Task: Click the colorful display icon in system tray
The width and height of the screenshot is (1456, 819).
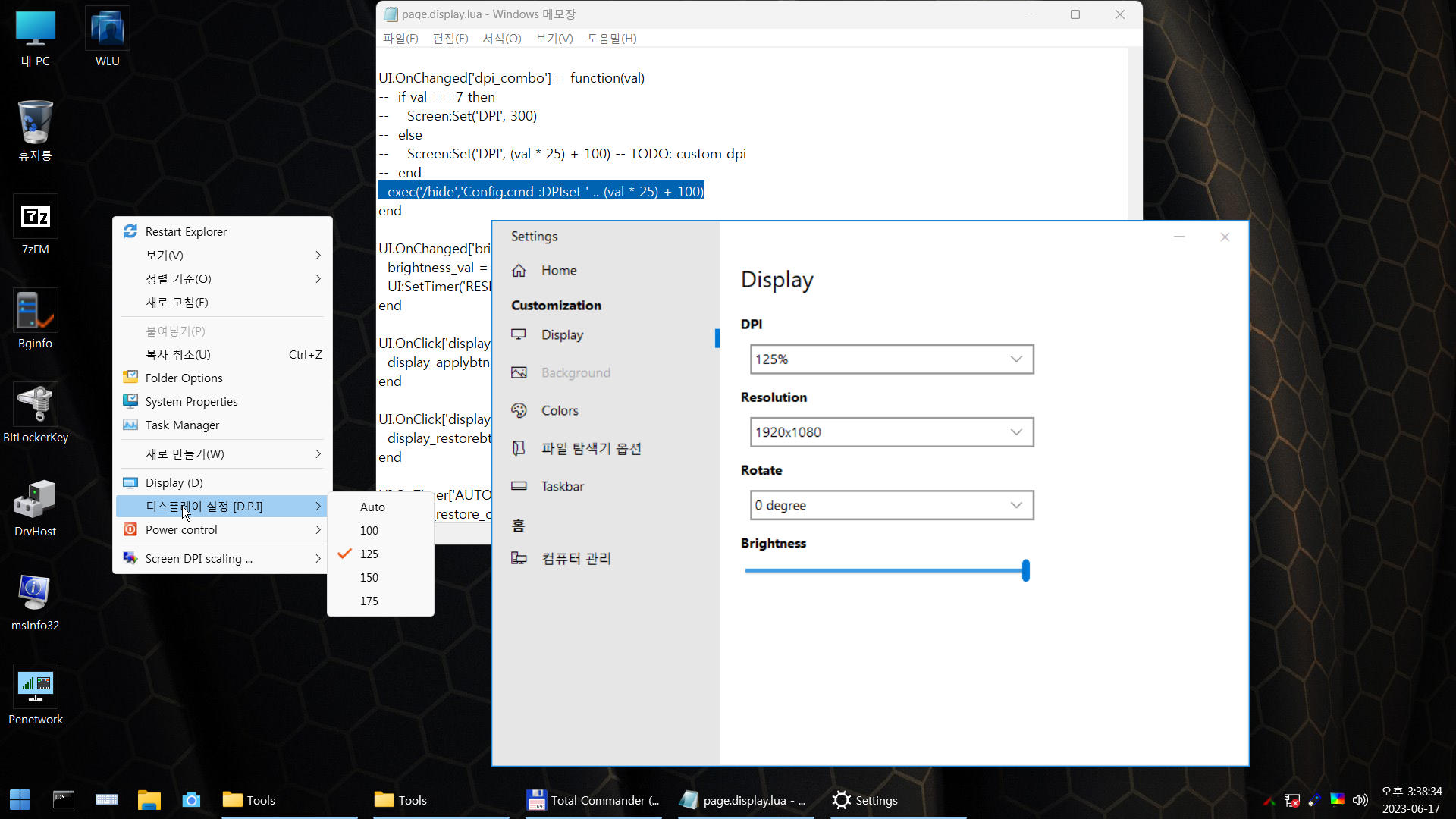Action: [x=1338, y=799]
